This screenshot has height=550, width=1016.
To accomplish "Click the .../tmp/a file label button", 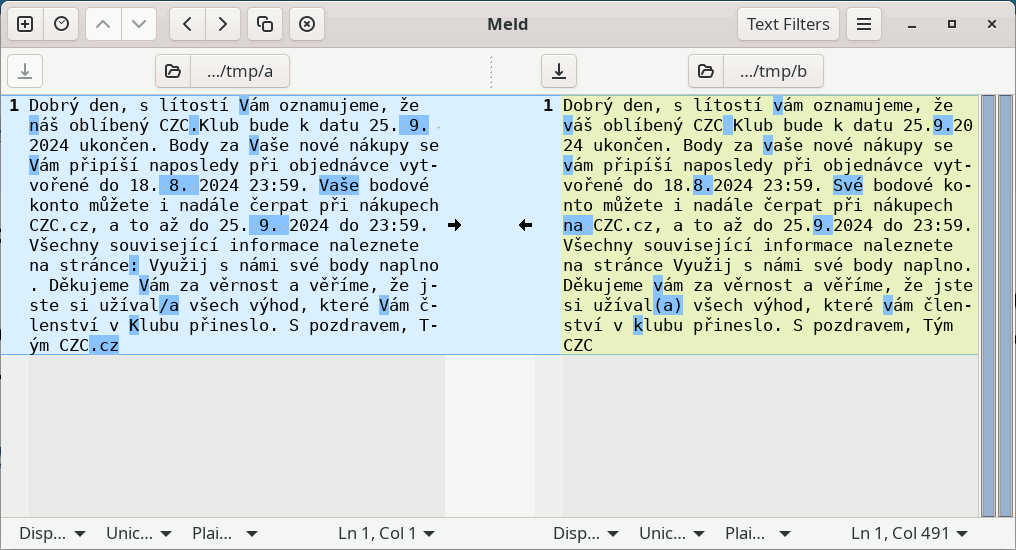I will click(240, 71).
